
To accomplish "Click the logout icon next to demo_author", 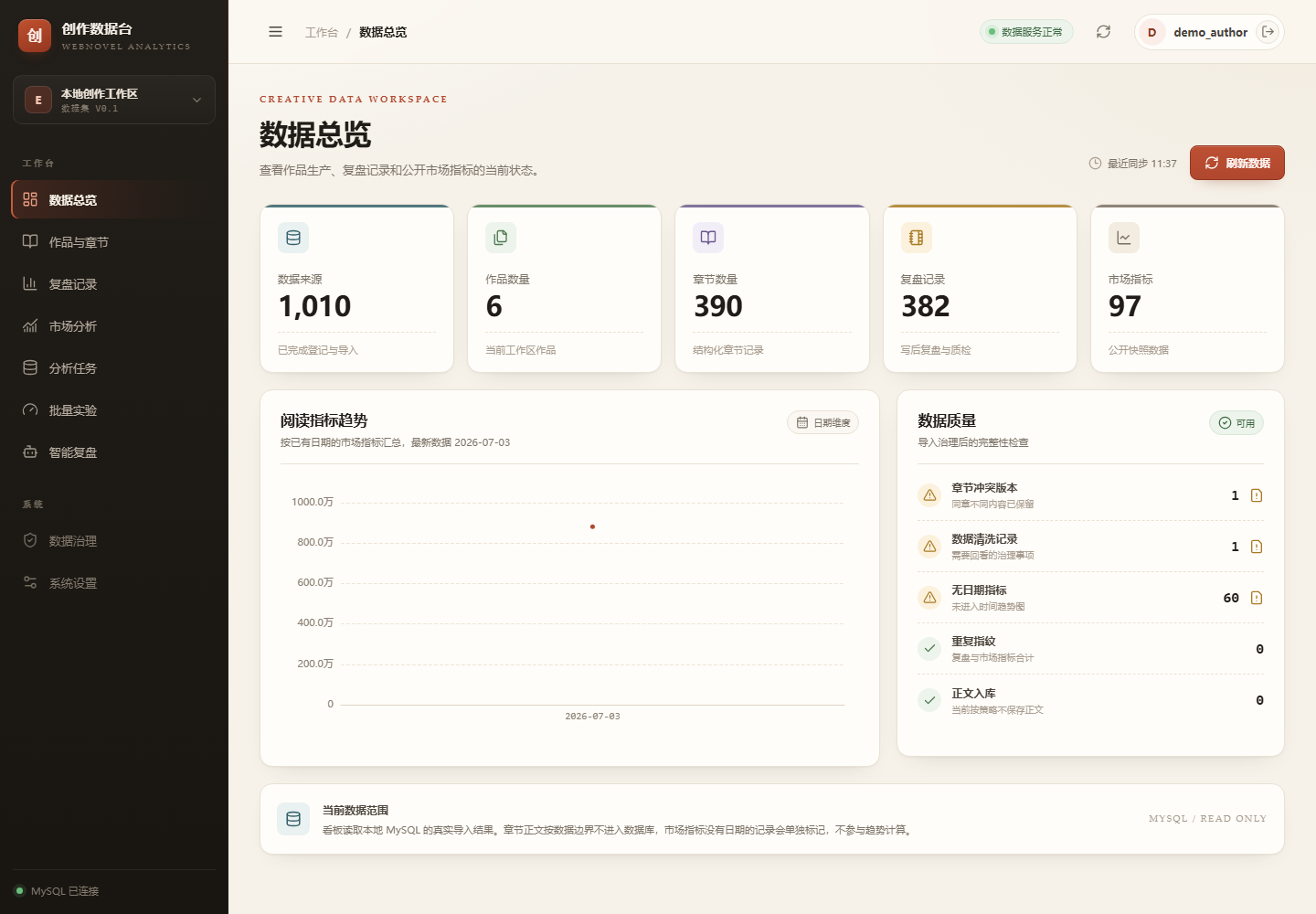I will (1268, 32).
